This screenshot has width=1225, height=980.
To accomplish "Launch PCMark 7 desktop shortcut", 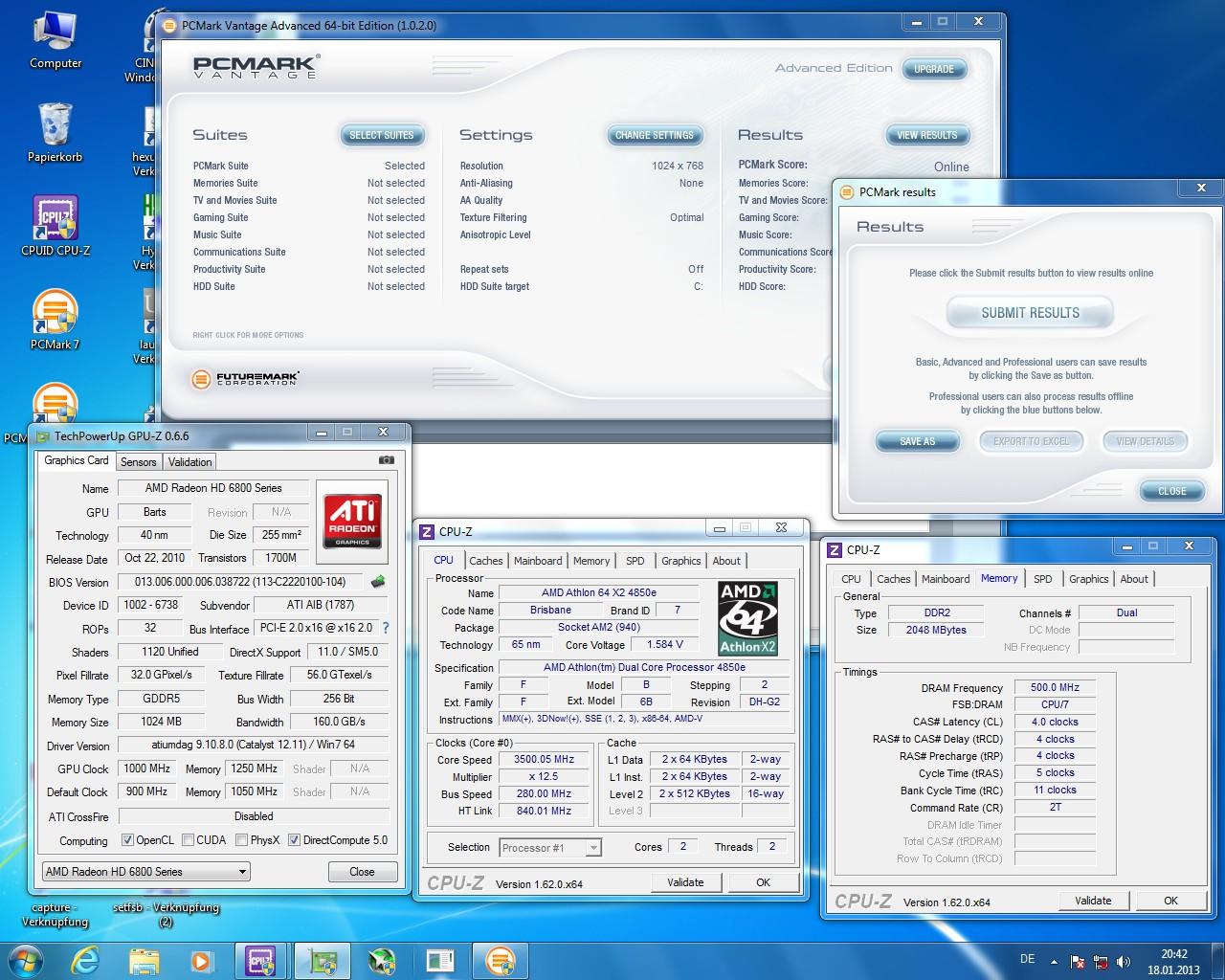I will [x=55, y=321].
